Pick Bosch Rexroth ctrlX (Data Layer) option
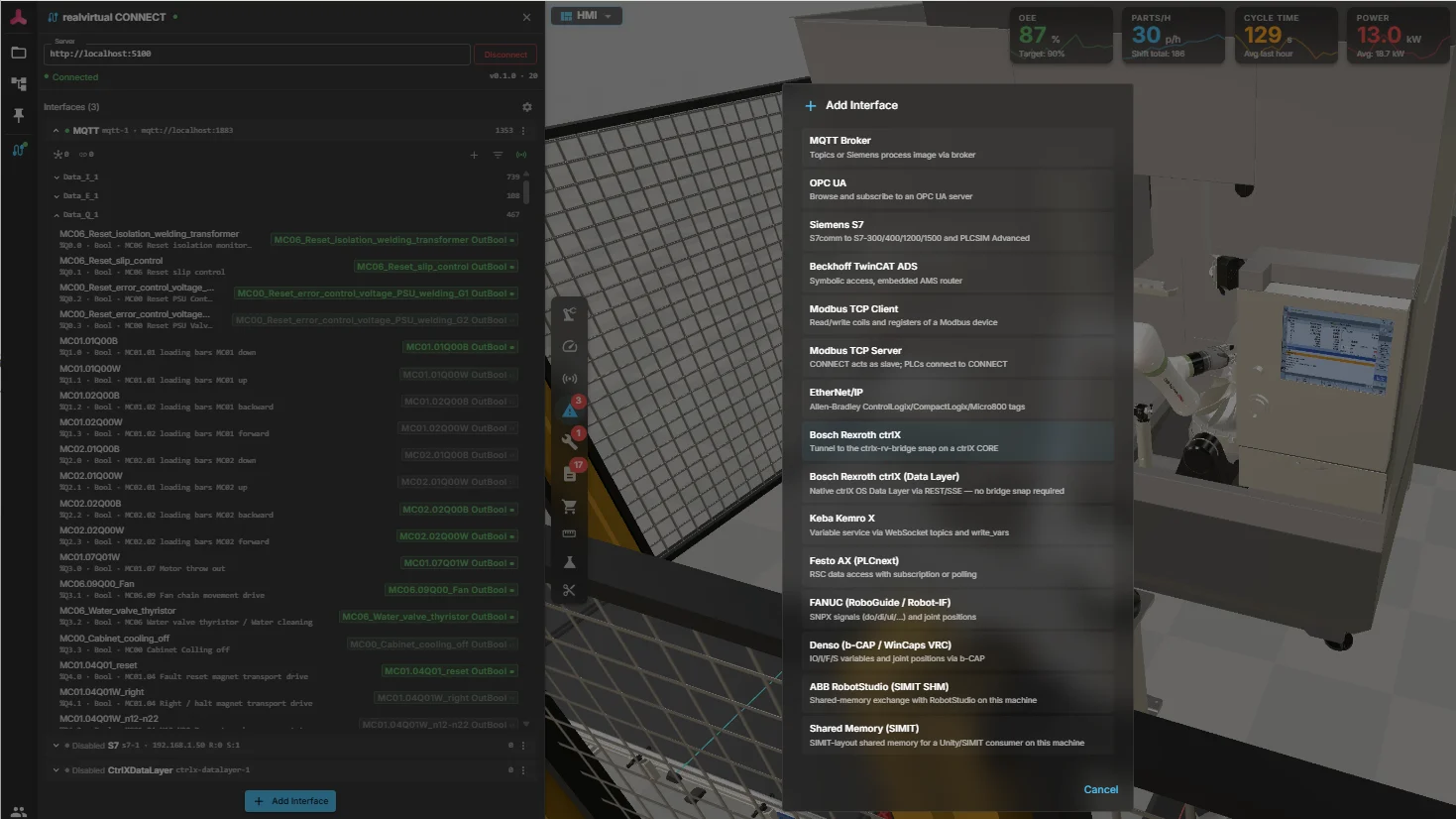 pos(957,483)
